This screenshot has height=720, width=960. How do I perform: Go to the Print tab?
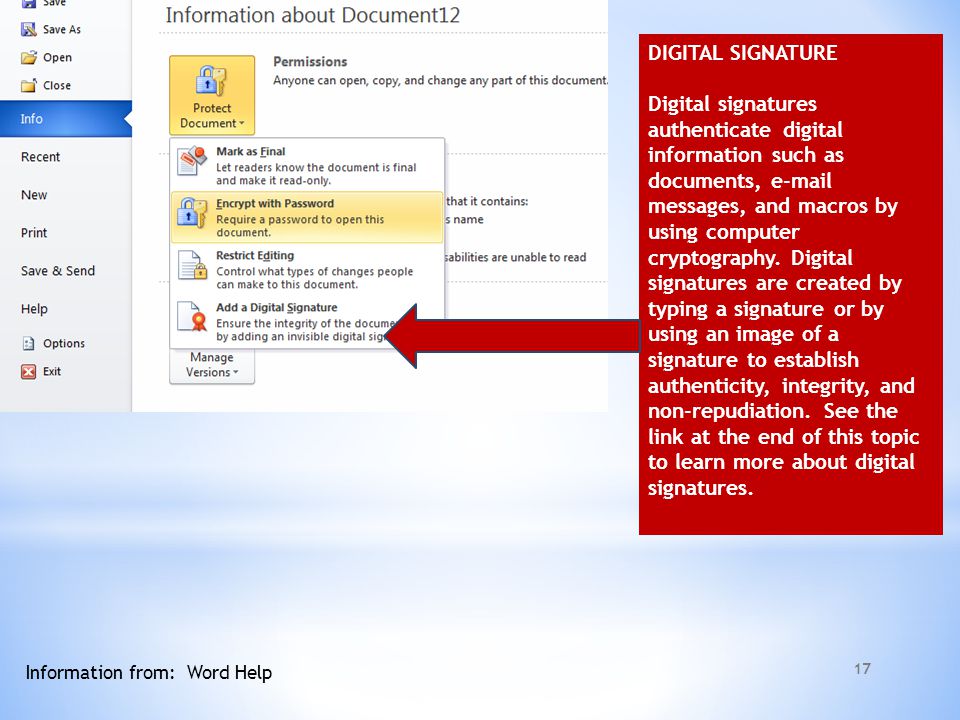point(34,233)
